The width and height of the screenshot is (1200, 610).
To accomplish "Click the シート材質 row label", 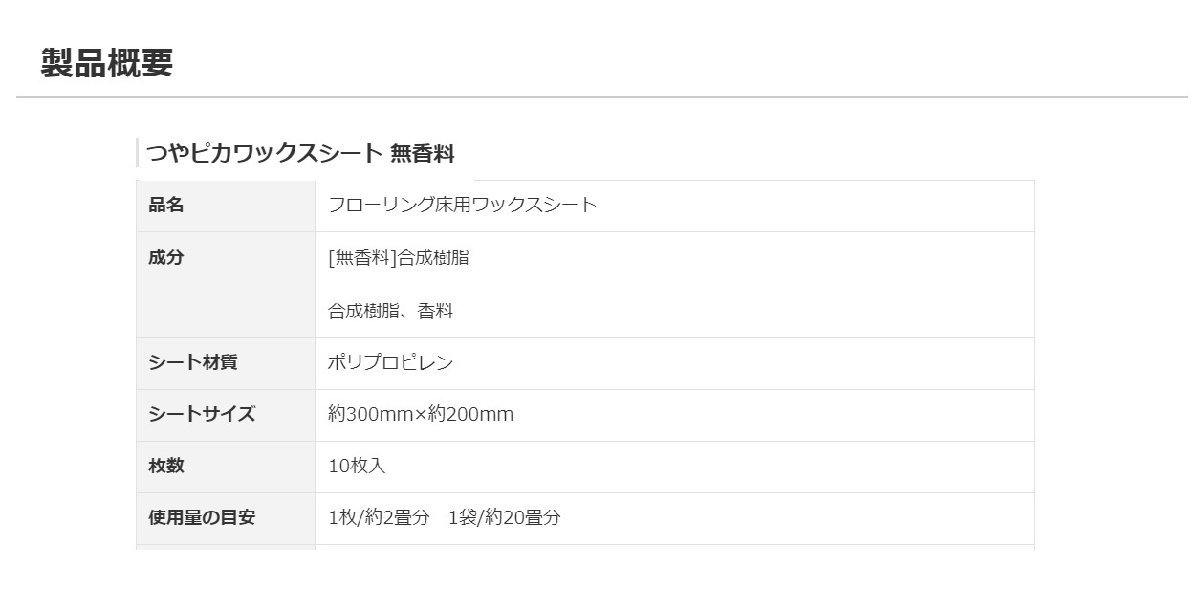I will click(192, 362).
